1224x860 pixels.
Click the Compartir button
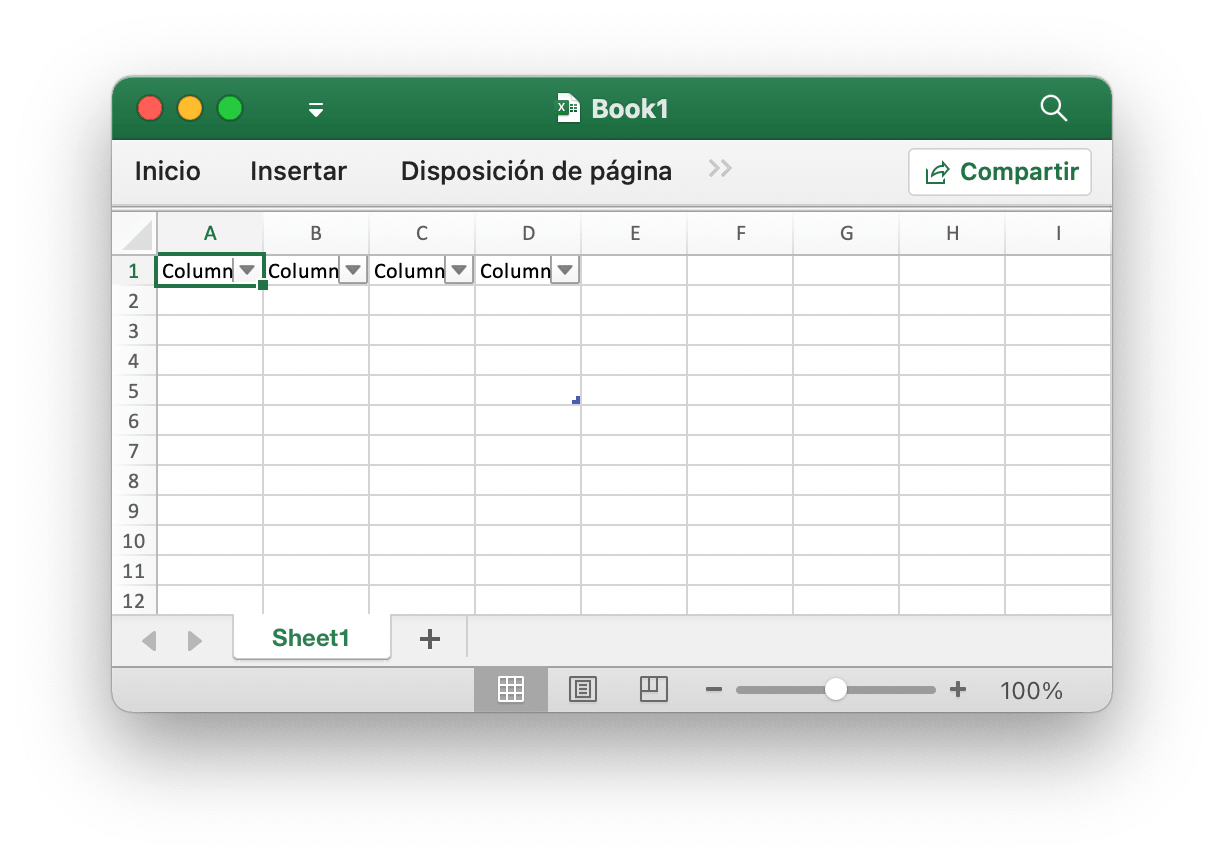(x=1000, y=172)
